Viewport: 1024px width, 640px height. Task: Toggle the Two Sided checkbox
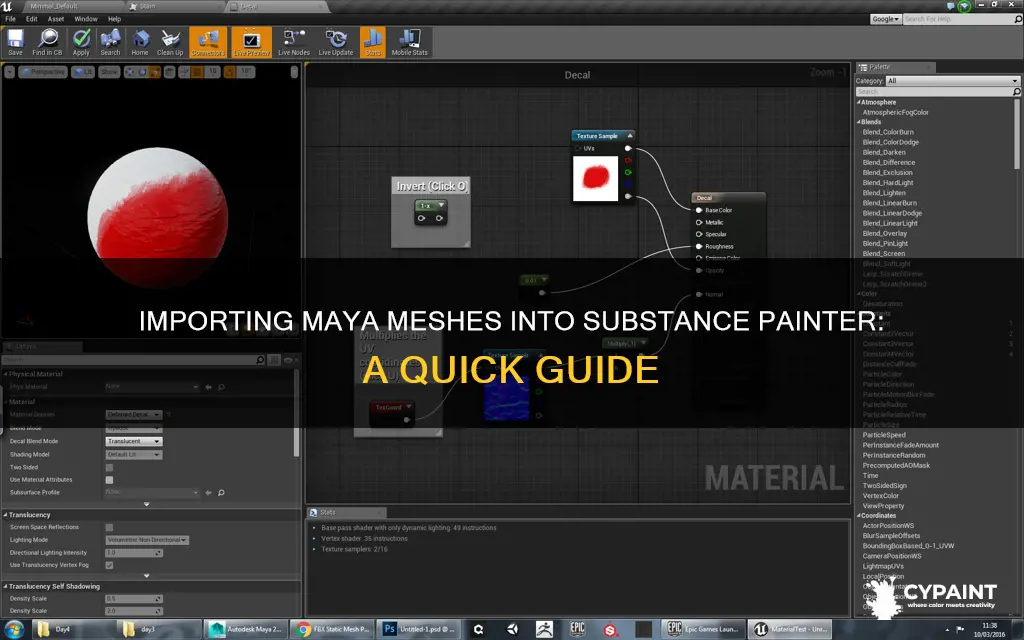click(x=109, y=468)
